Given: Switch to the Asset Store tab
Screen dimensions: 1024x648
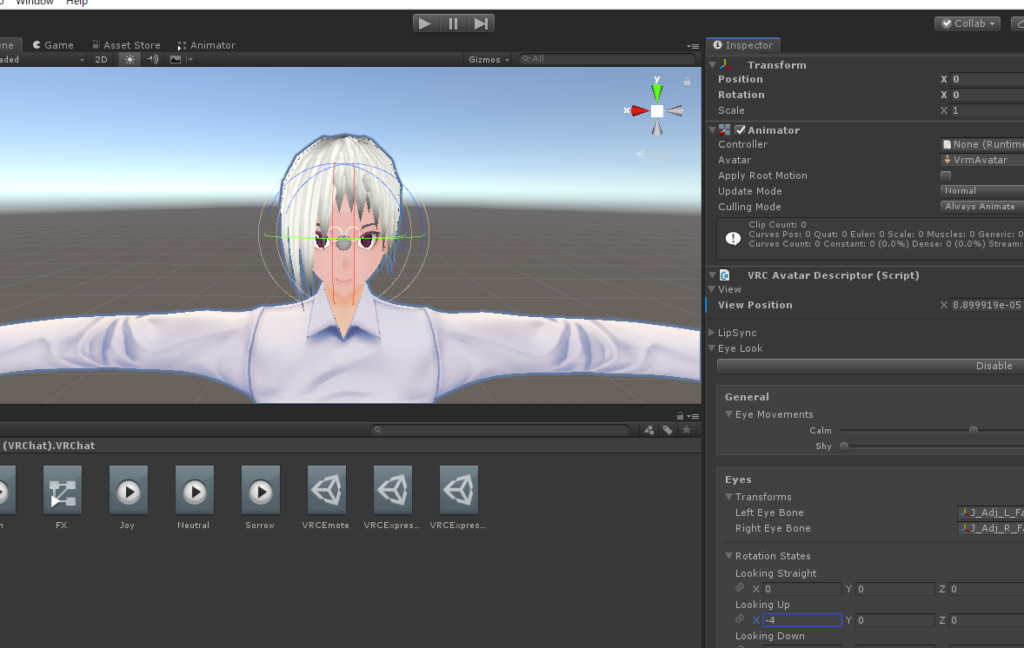Looking at the screenshot, I should (126, 45).
